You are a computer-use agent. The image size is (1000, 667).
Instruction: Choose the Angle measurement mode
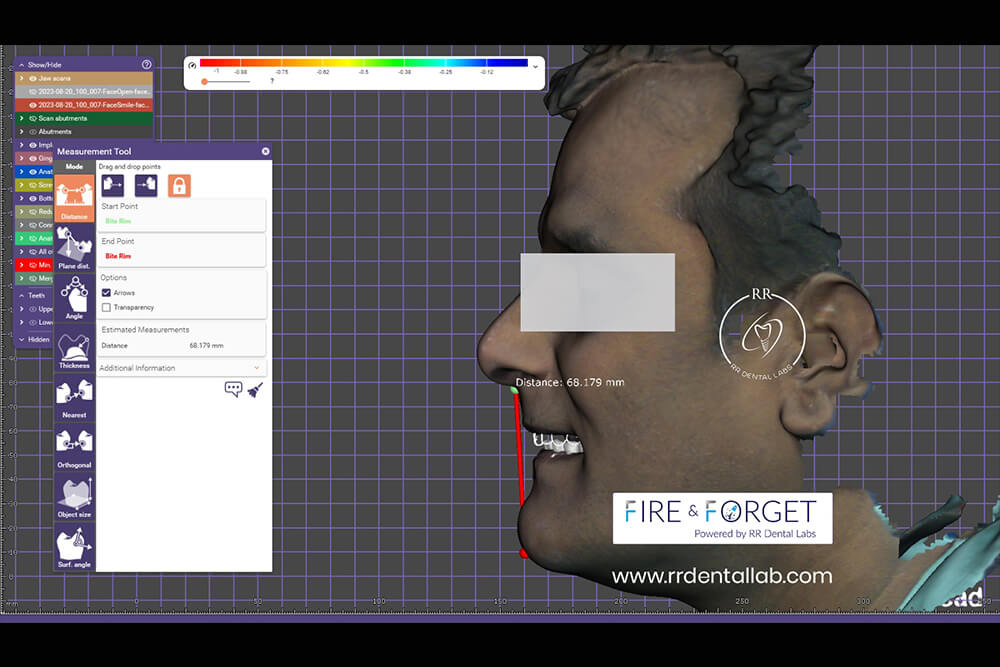point(74,298)
